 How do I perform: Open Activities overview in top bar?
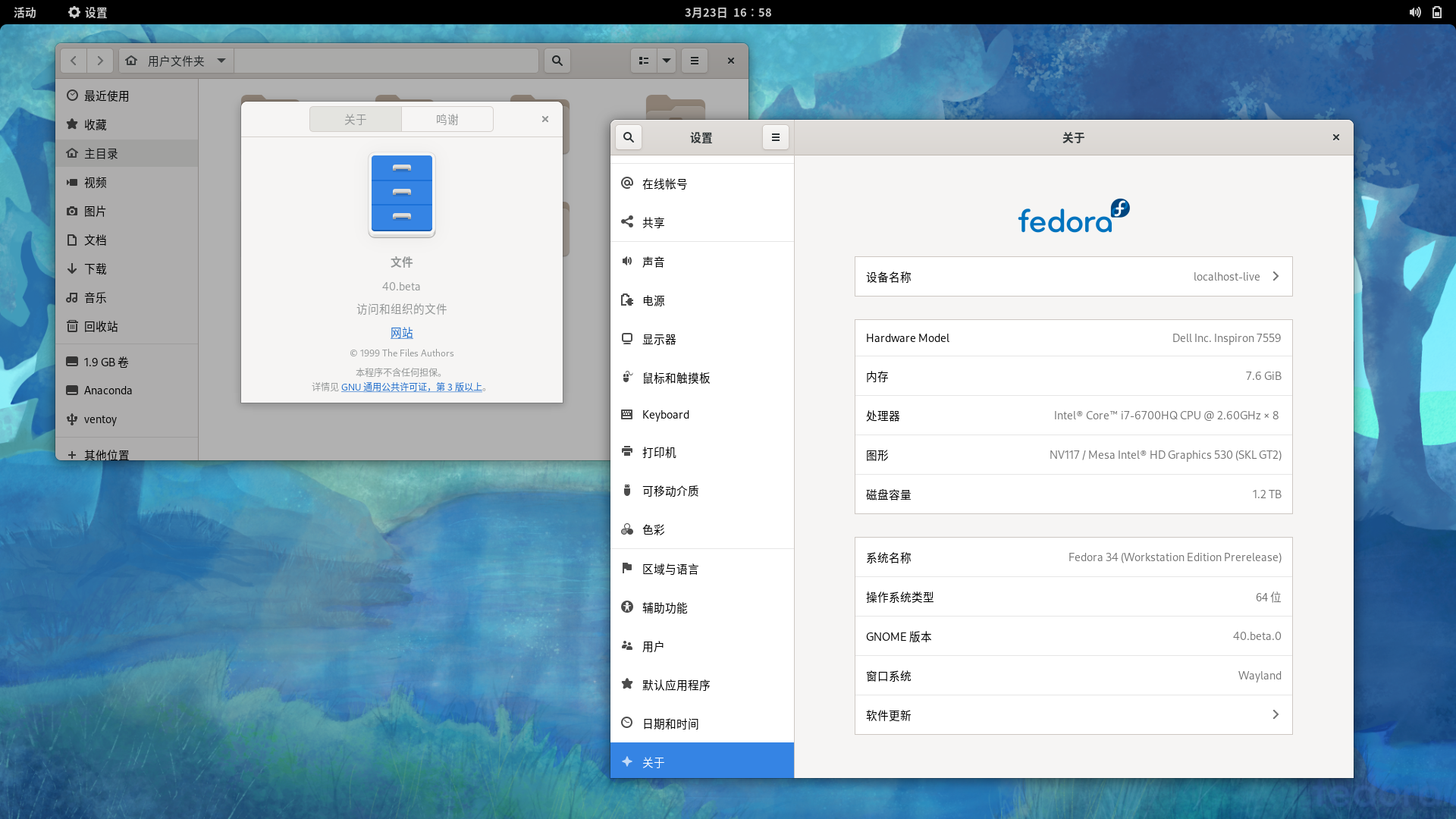pos(25,12)
